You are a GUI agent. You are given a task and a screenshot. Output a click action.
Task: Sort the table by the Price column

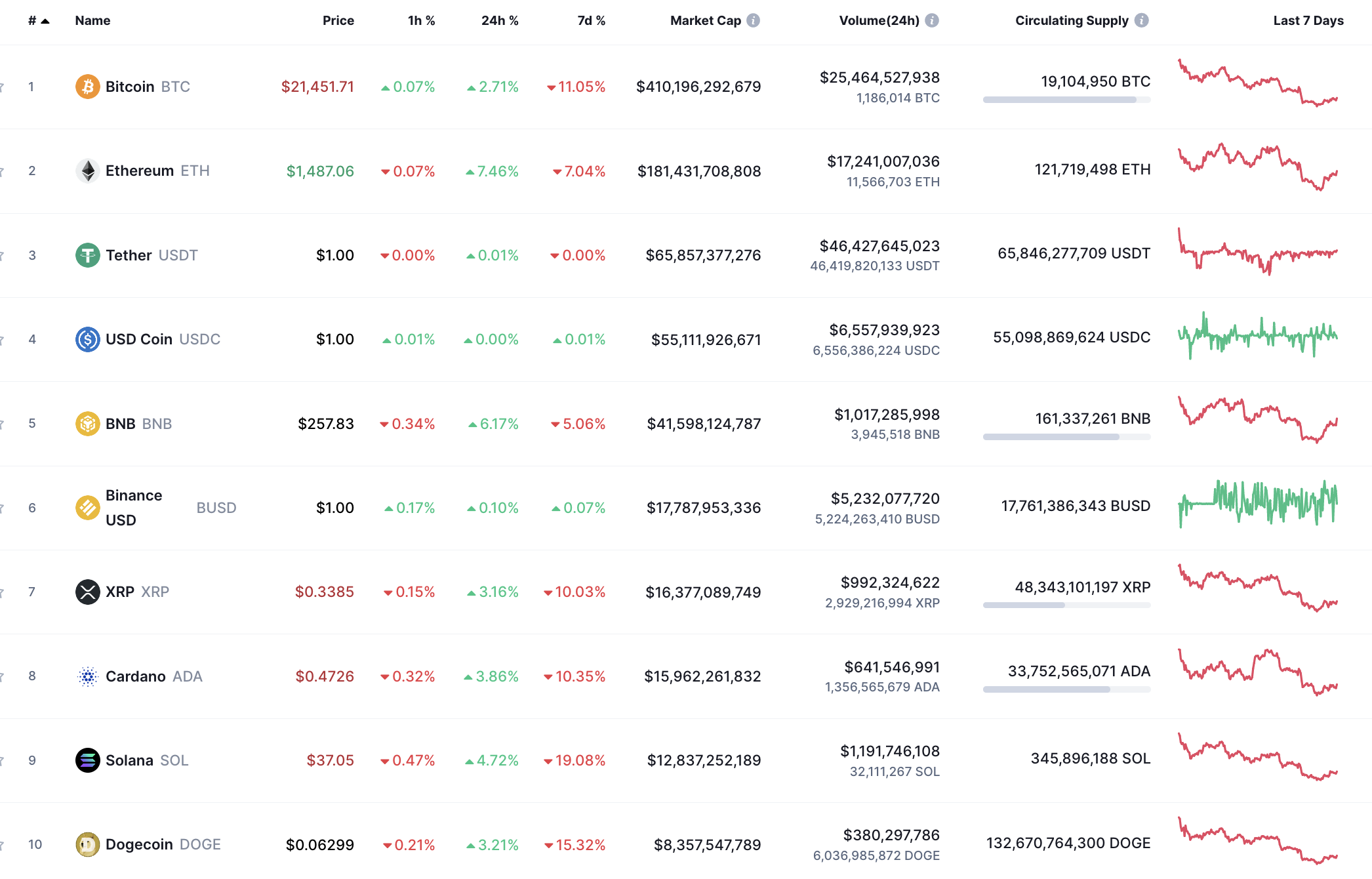pos(338,20)
